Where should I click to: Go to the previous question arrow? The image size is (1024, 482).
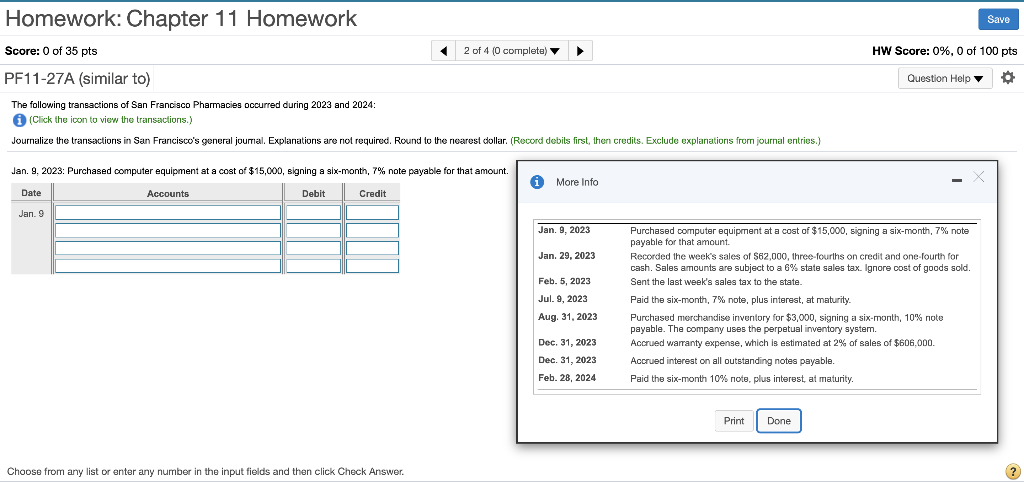[x=443, y=51]
